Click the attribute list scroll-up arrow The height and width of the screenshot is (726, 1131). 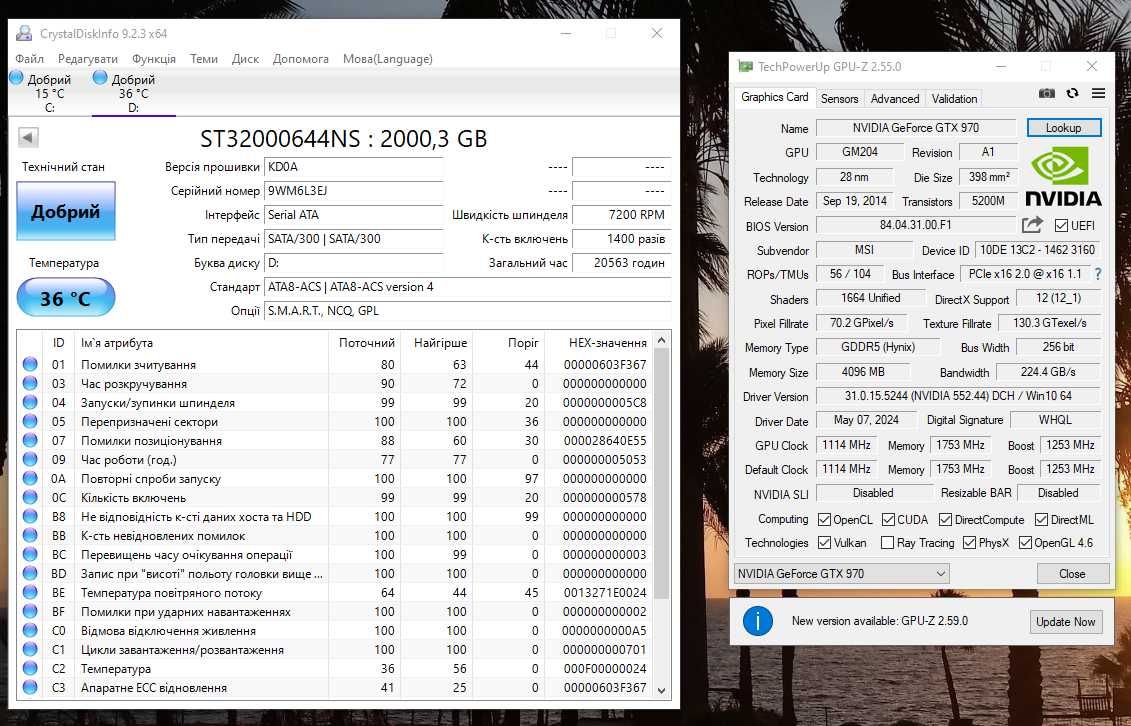661,340
